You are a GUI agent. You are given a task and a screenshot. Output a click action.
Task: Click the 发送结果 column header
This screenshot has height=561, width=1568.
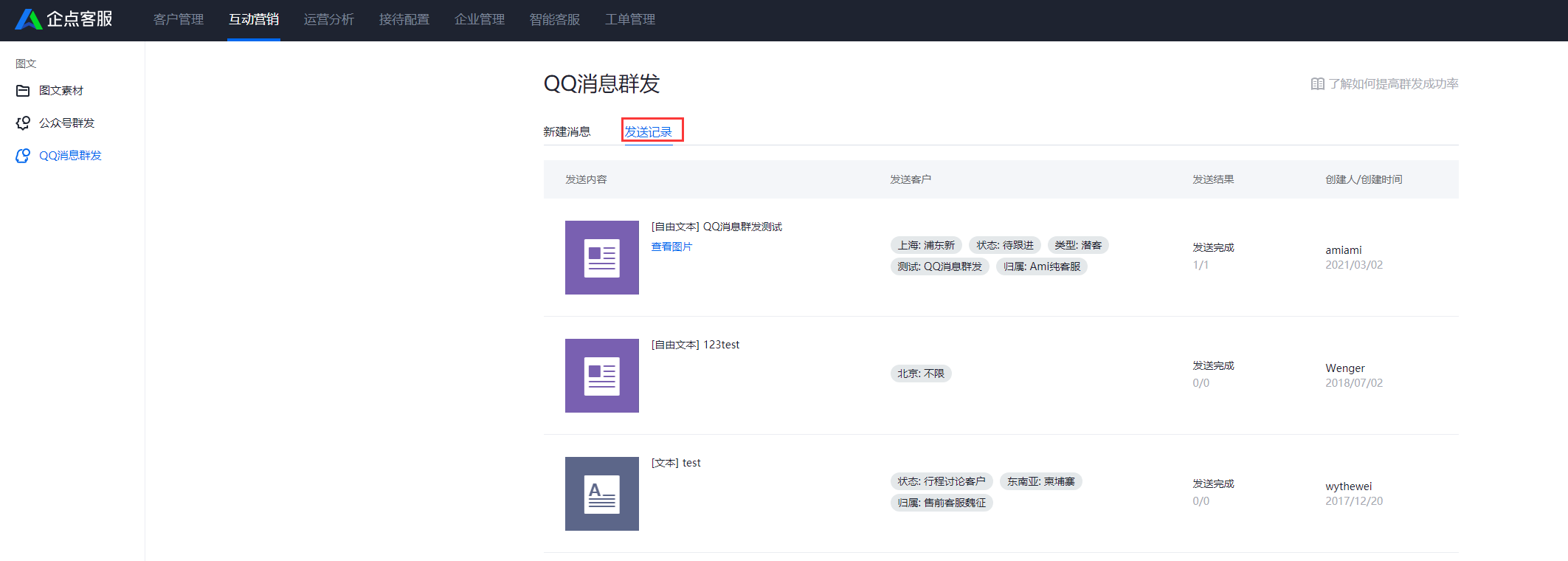pos(1213,179)
